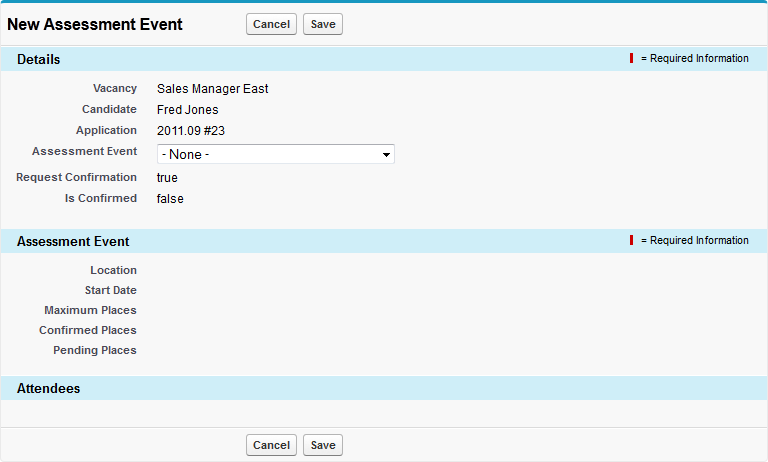
Task: Click the Request Confirmation value "true"
Action: [x=167, y=178]
